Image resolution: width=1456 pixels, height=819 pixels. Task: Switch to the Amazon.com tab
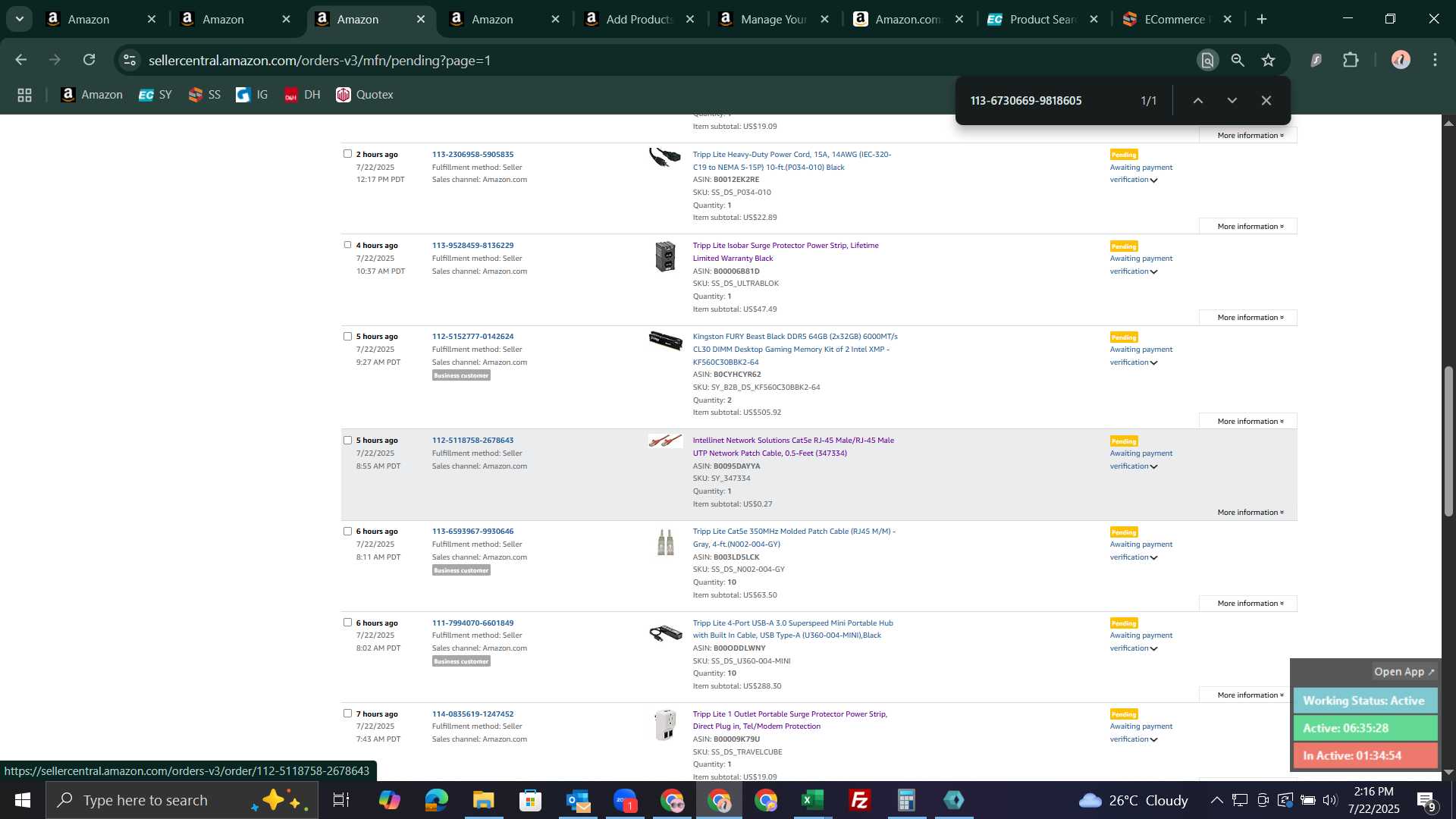(908, 19)
